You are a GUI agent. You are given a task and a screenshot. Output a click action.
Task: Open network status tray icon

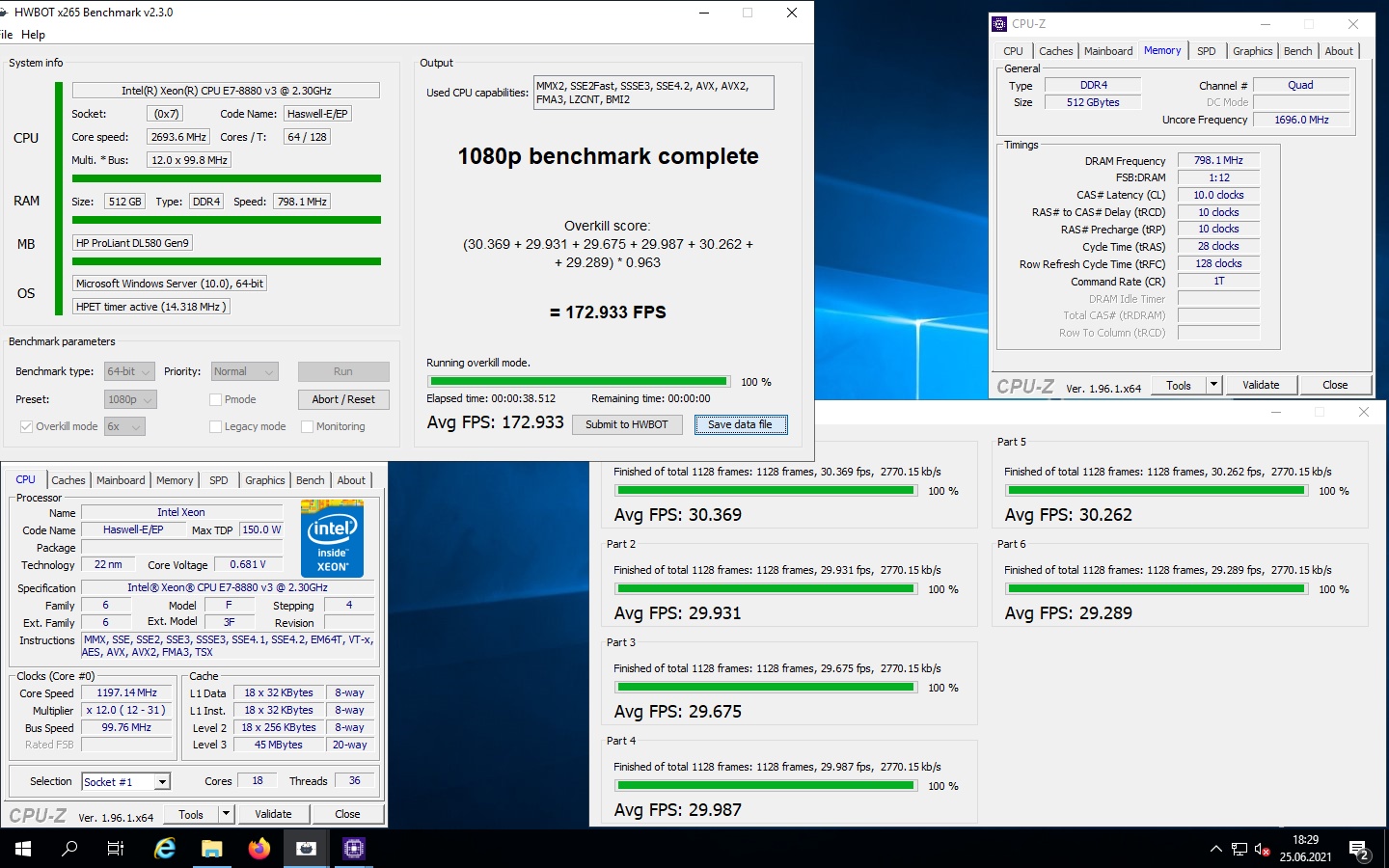[1239, 849]
